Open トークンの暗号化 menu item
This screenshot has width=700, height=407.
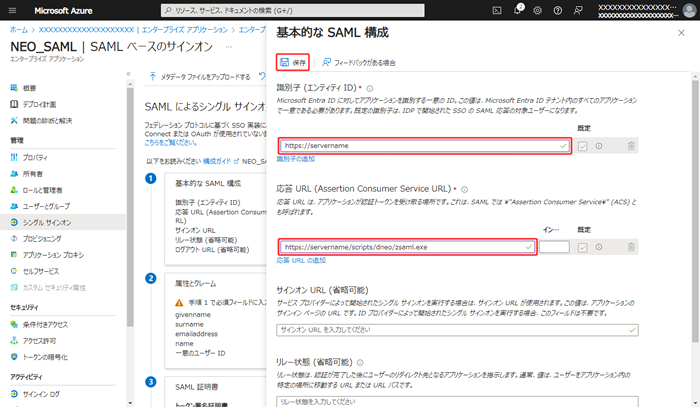coord(45,357)
